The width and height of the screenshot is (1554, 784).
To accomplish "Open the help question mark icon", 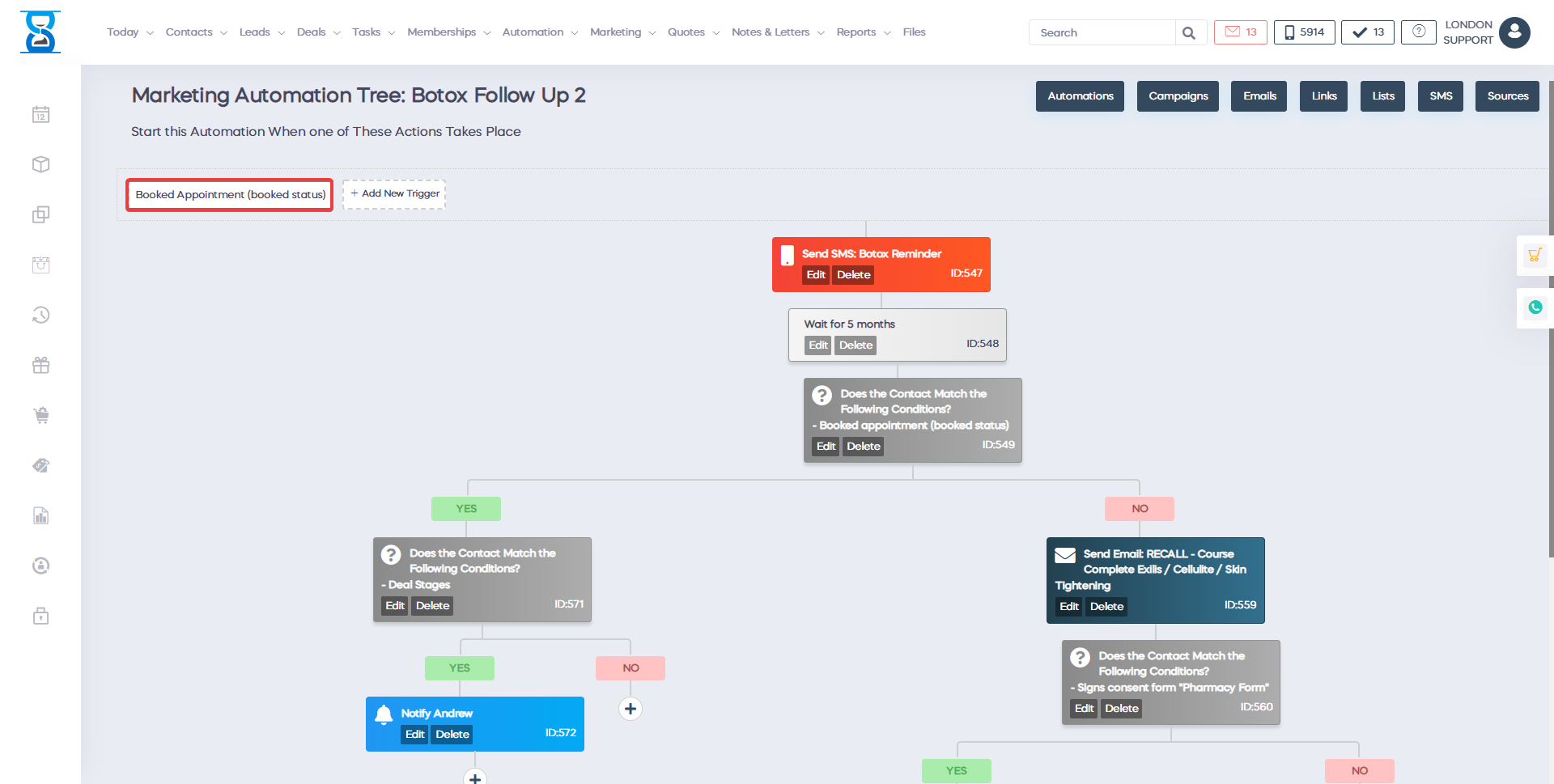I will pyautogui.click(x=1418, y=32).
